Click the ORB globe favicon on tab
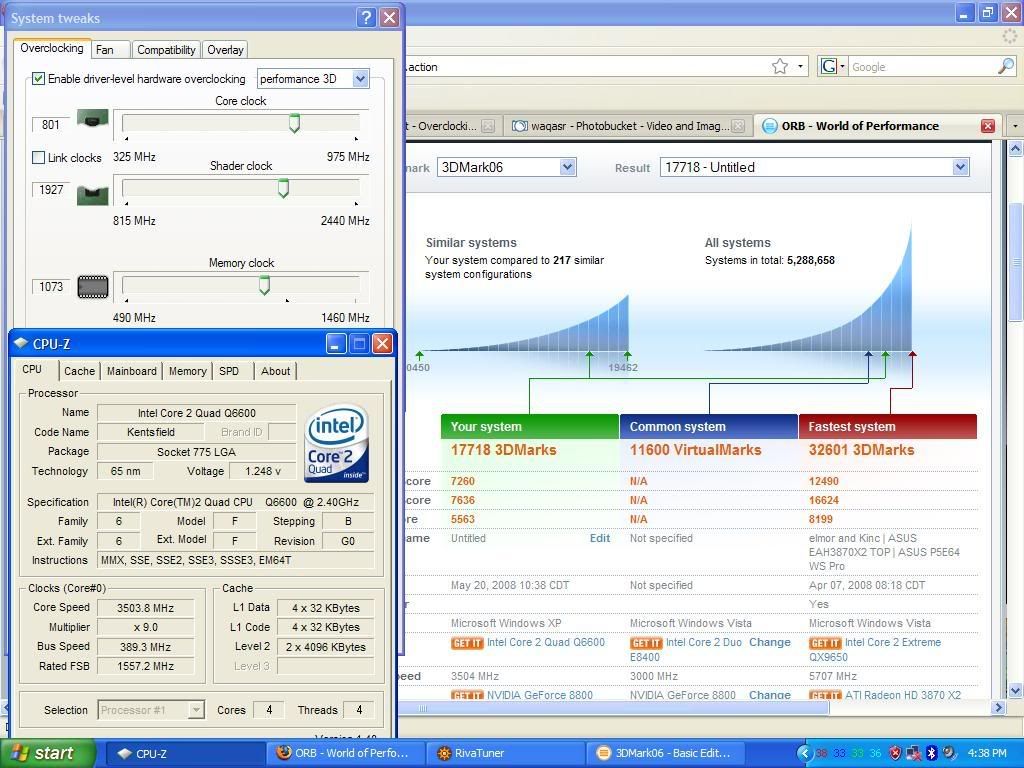 tap(769, 126)
